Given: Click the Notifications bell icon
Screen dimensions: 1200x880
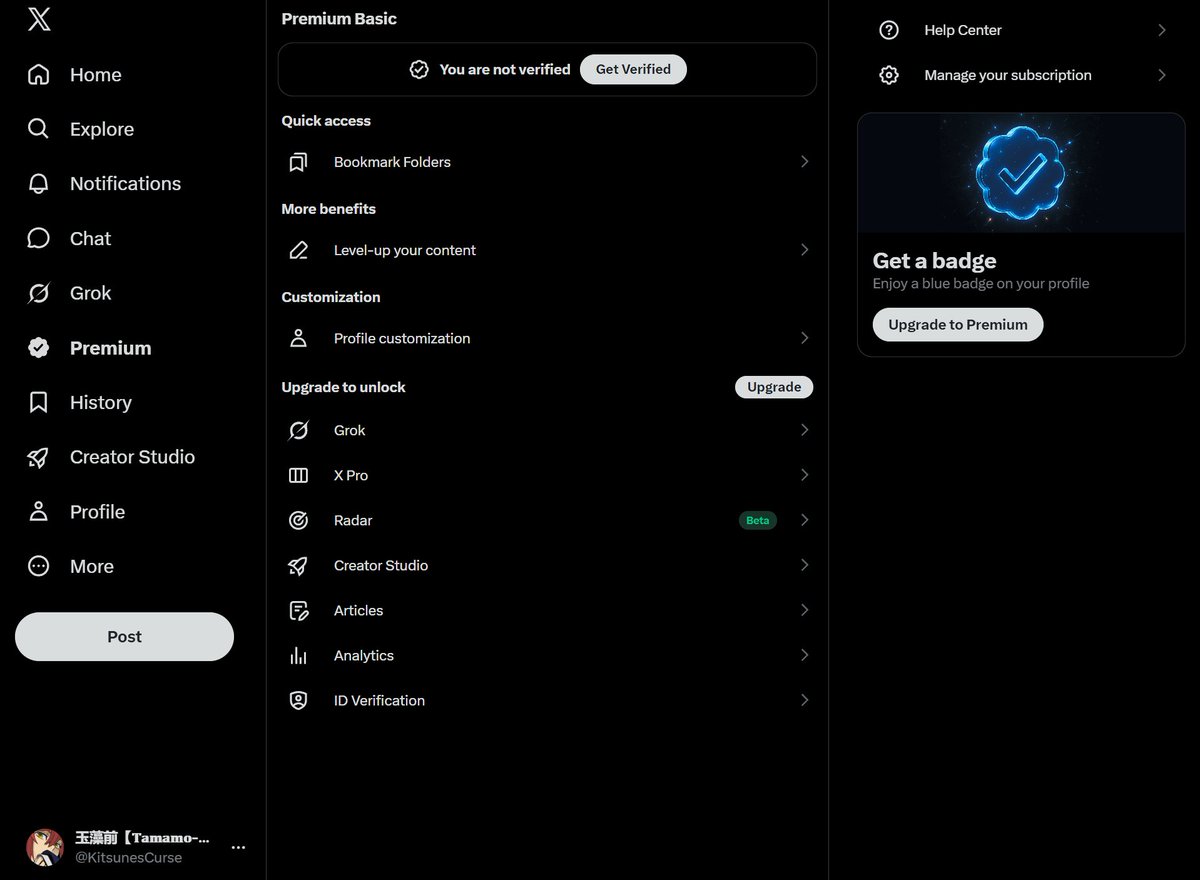Looking at the screenshot, I should [x=38, y=184].
